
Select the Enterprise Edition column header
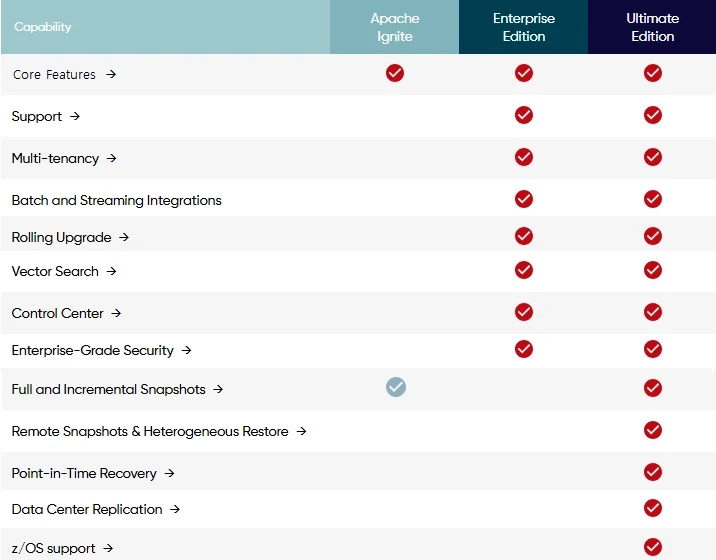coord(524,27)
